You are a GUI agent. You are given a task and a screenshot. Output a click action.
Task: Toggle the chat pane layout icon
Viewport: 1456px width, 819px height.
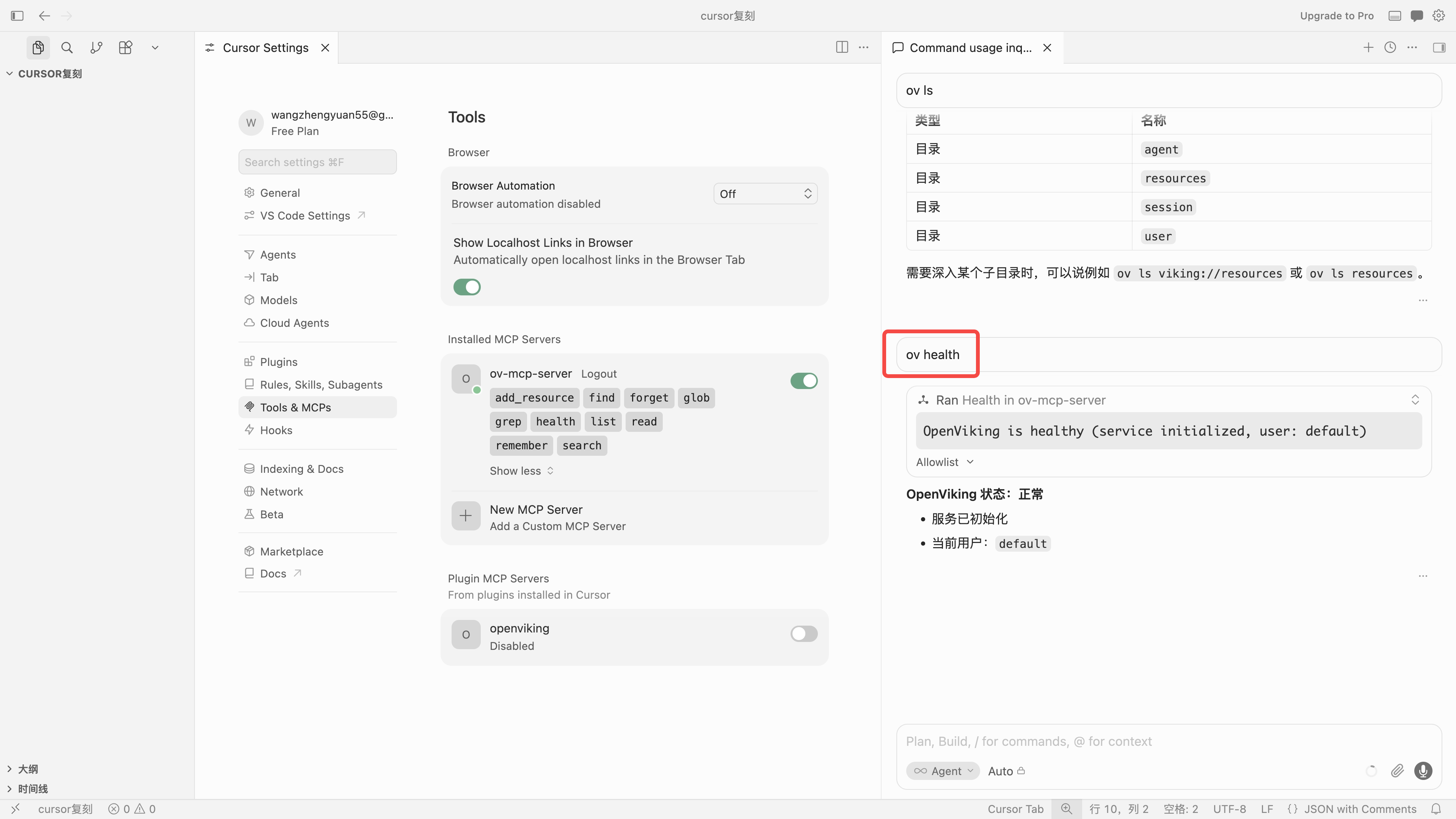pos(1439,47)
